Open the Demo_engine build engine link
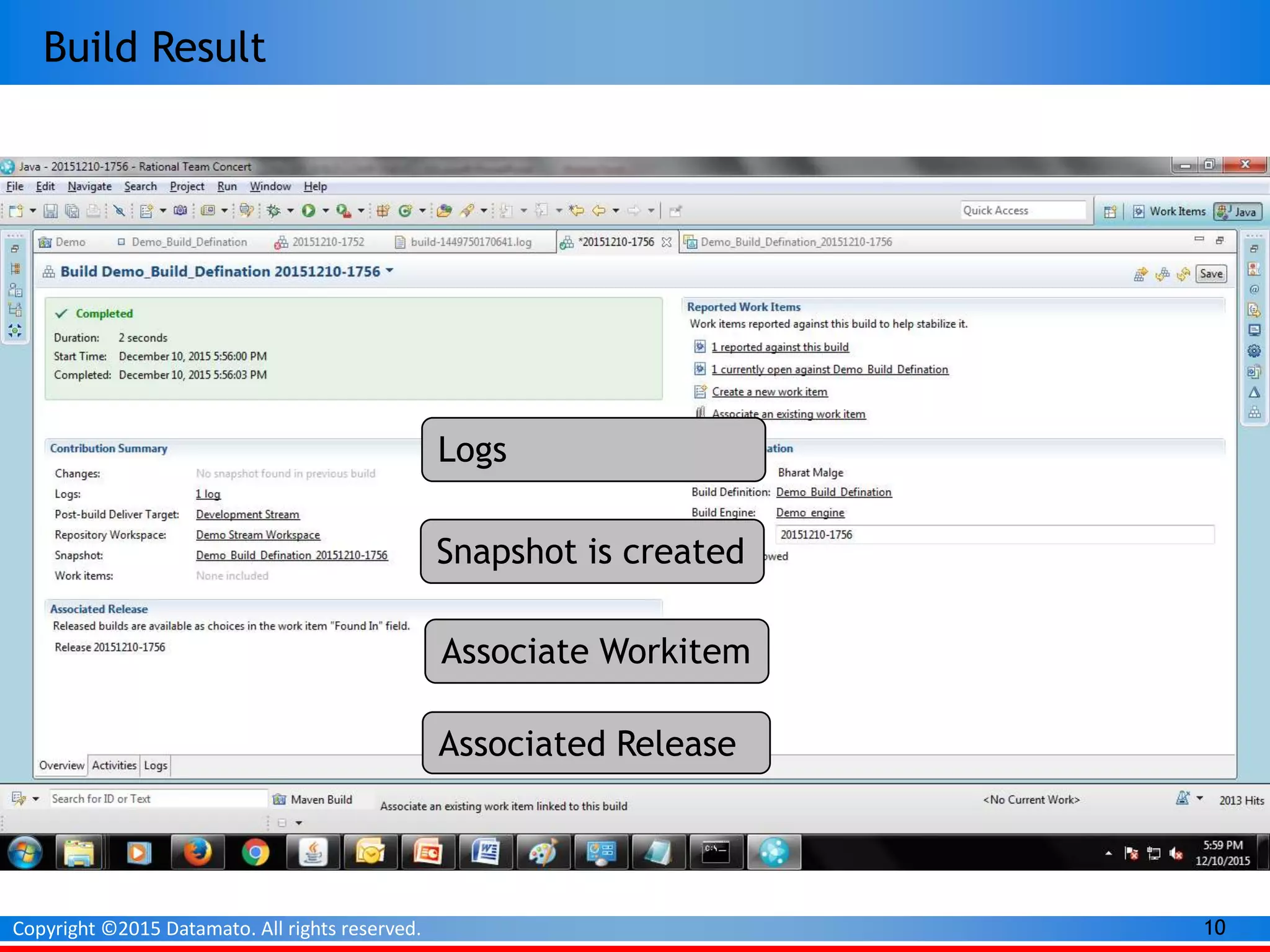The image size is (1270, 952). (810, 513)
